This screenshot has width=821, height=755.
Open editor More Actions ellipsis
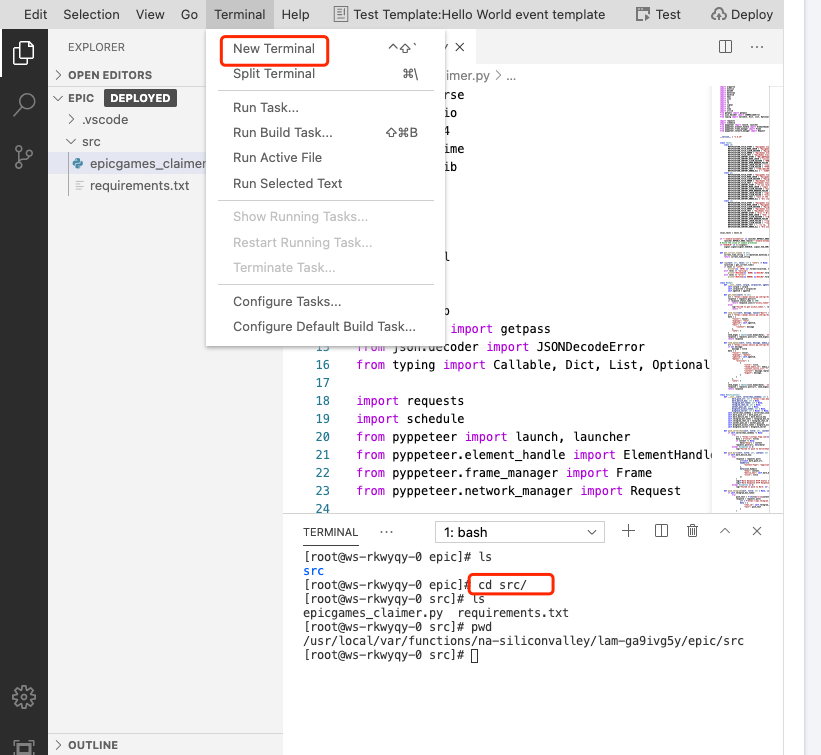pyautogui.click(x=758, y=47)
